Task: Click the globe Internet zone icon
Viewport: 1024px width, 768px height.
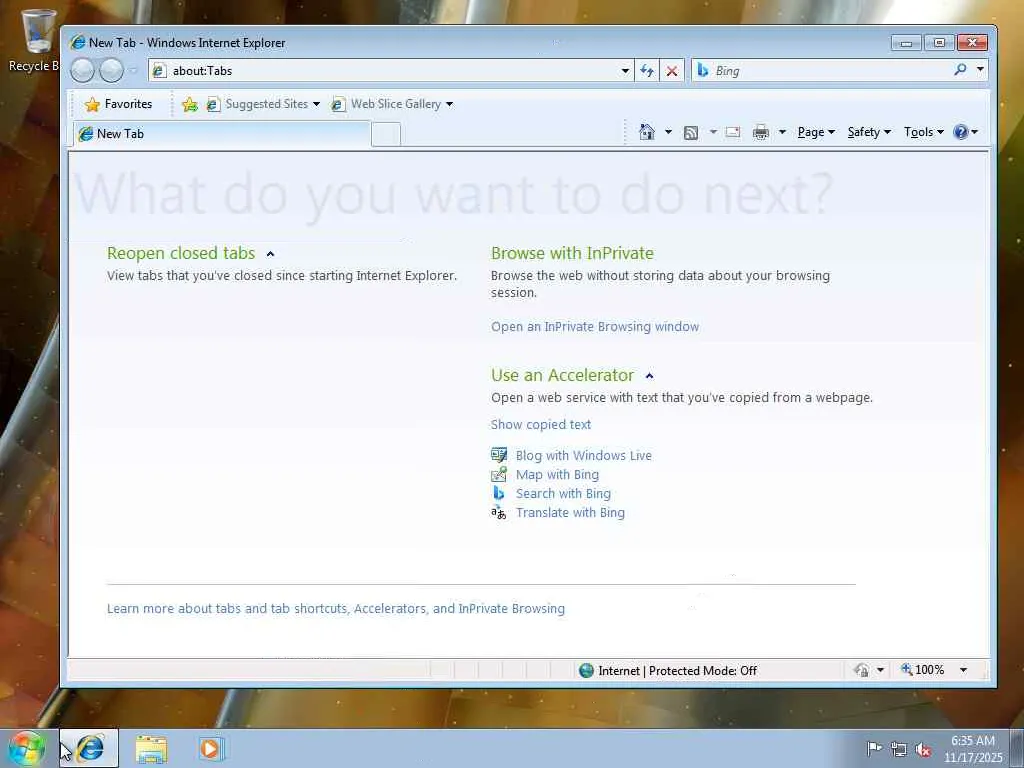Action: click(586, 671)
